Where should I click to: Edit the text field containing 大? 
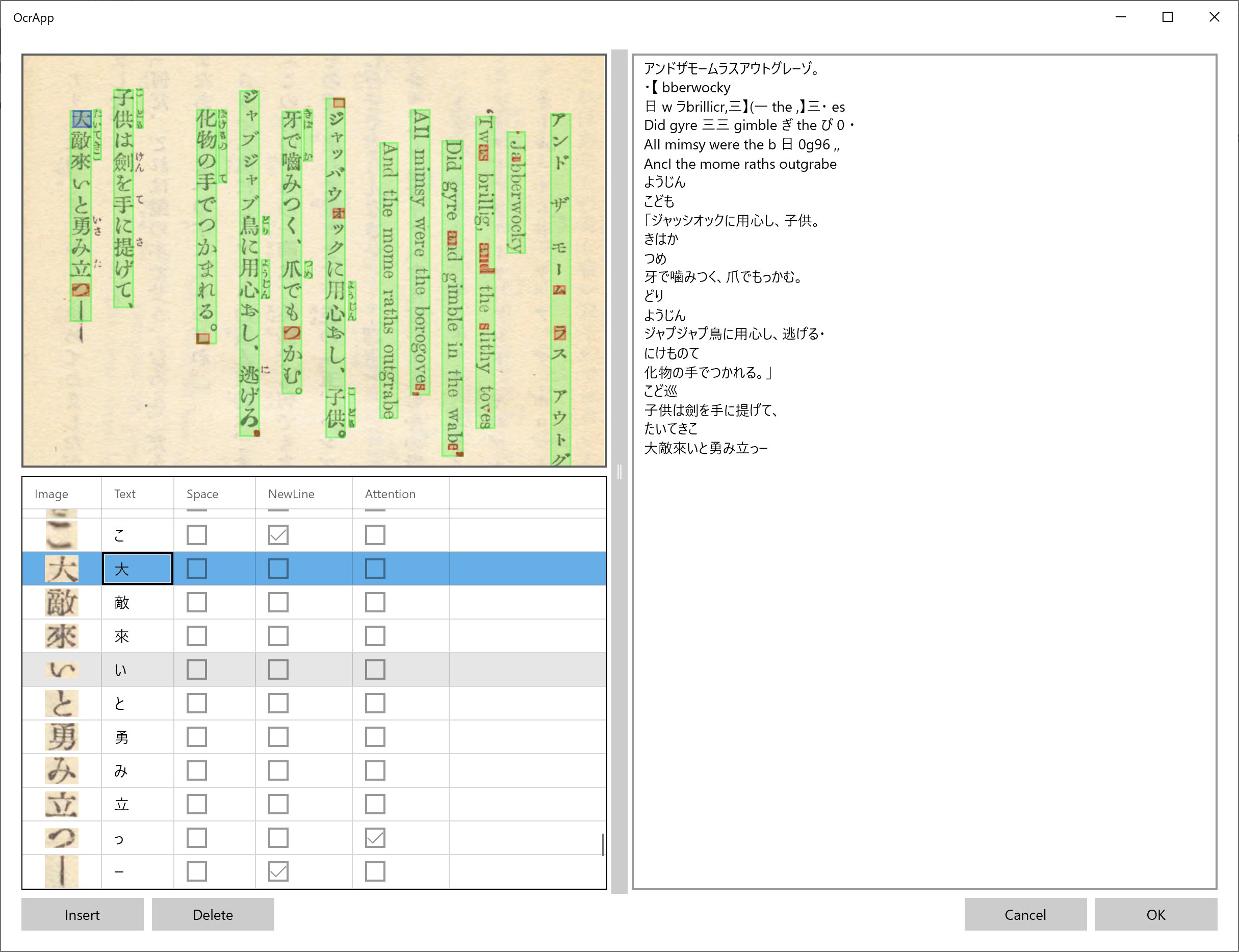138,569
